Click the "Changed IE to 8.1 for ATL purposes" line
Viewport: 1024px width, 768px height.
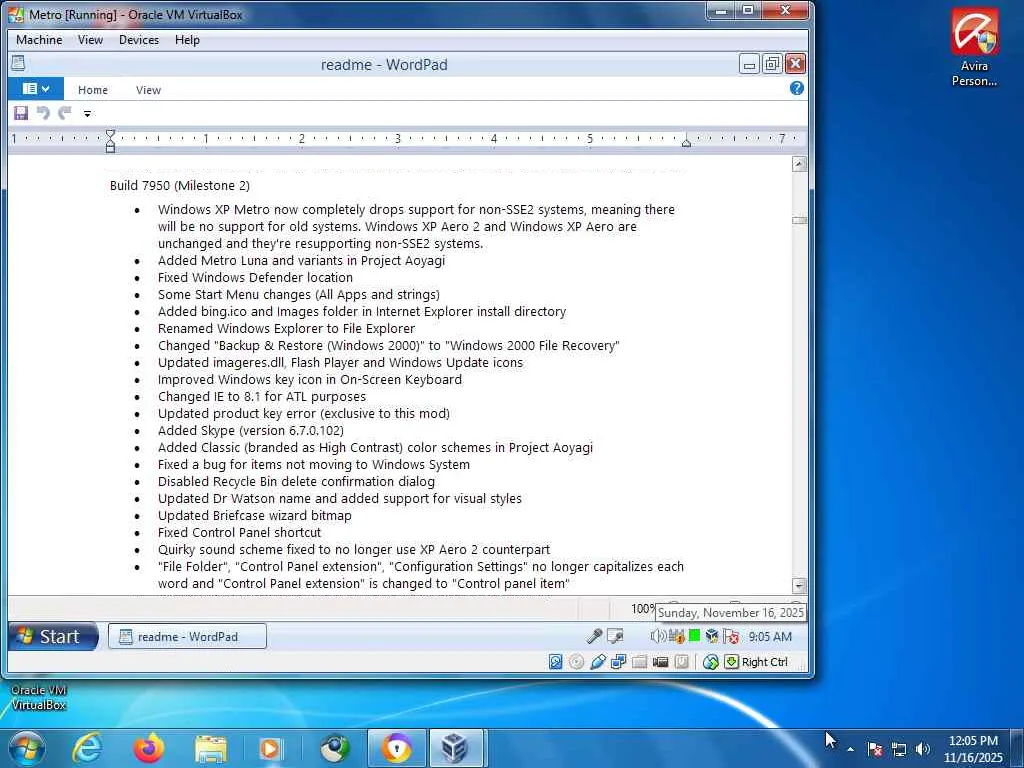pyautogui.click(x=262, y=396)
